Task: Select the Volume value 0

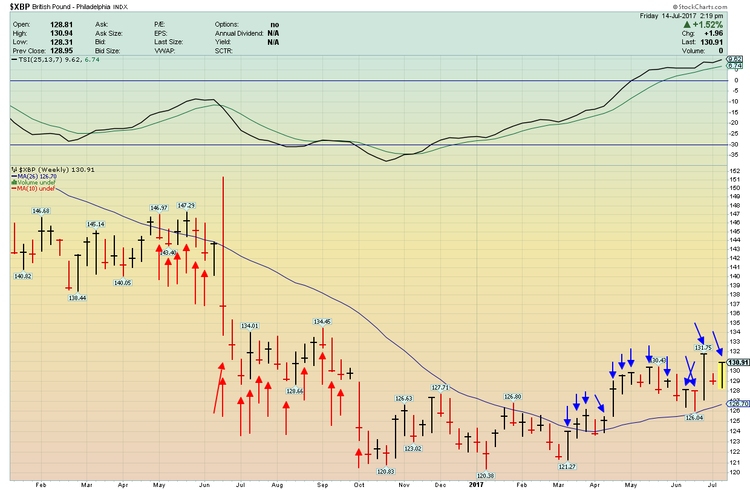Action: (x=721, y=51)
